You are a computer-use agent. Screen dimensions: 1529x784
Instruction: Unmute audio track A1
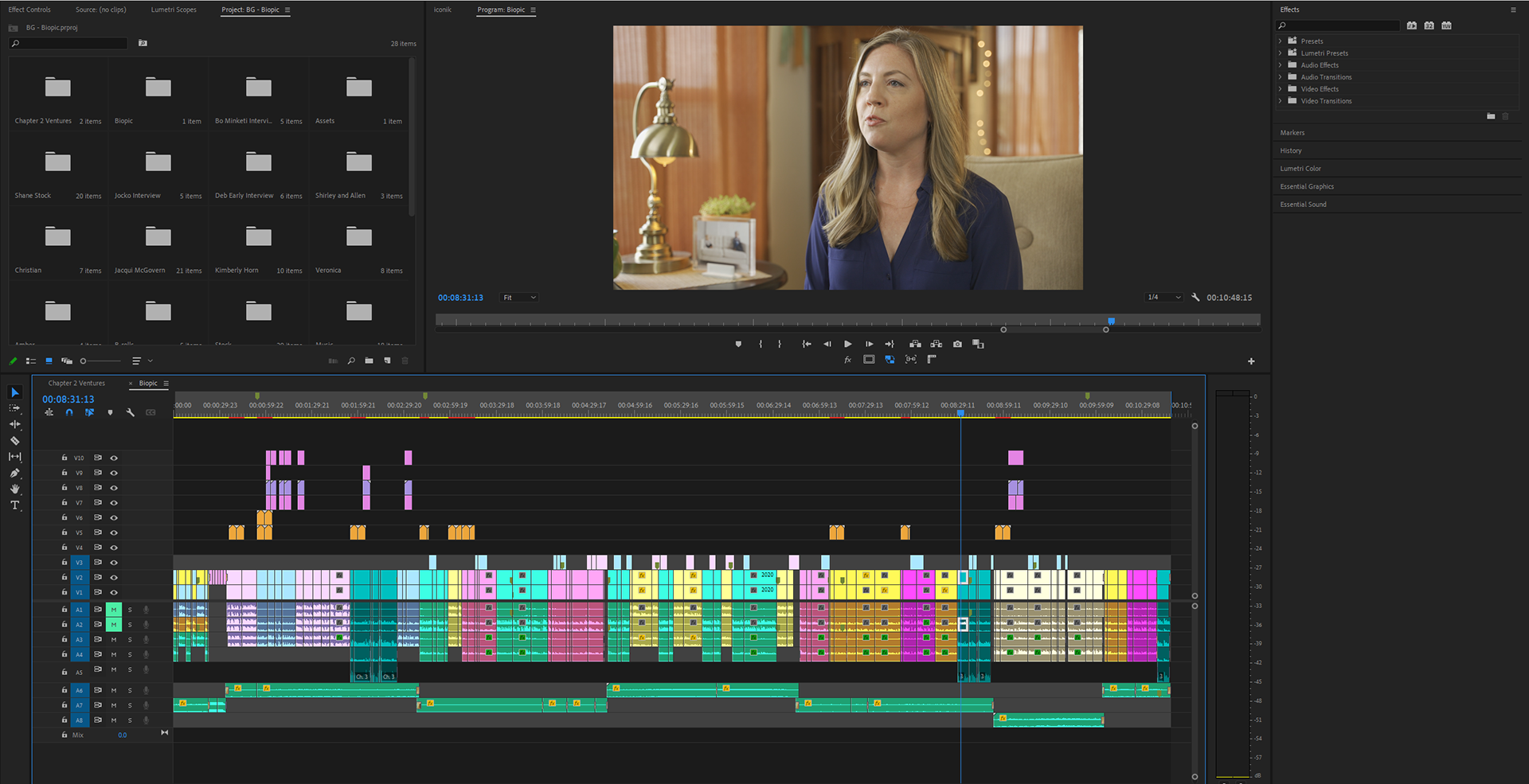tap(114, 610)
